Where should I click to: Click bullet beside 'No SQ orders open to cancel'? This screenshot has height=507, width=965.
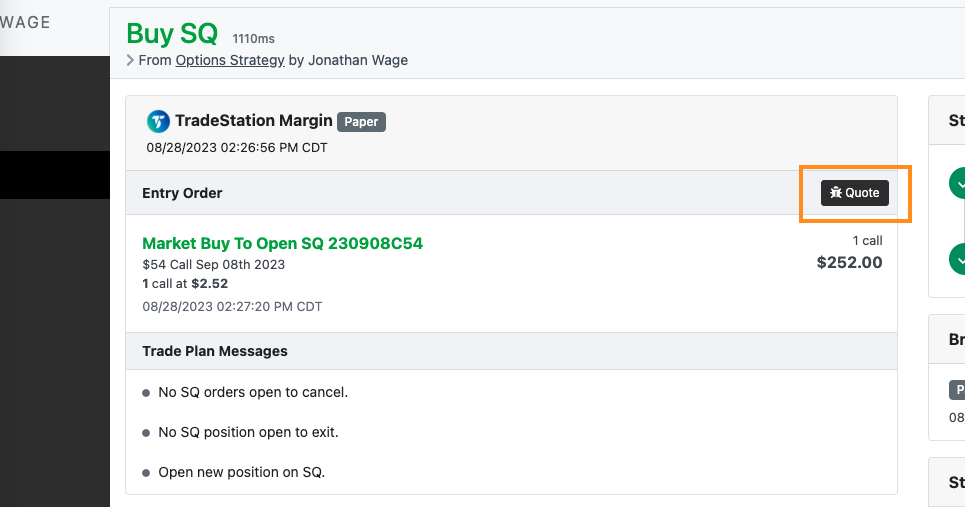[146, 393]
